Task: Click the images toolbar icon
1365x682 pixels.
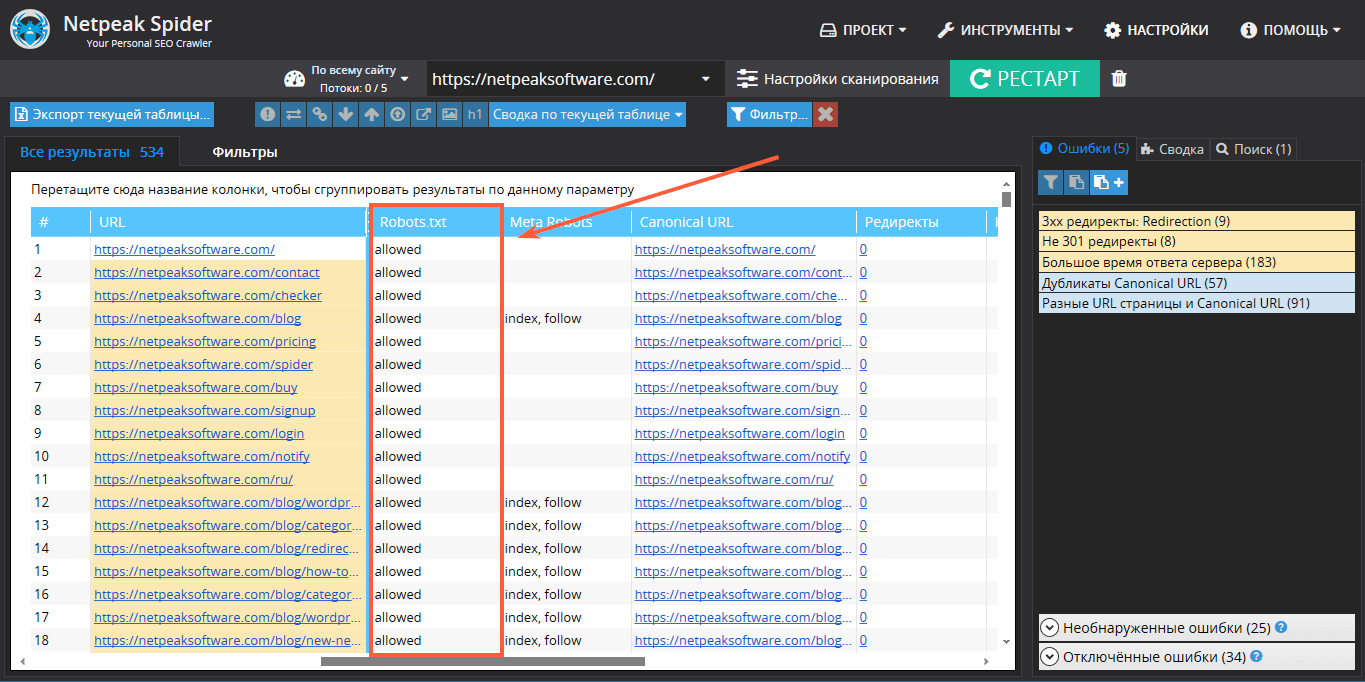Action: tap(450, 115)
